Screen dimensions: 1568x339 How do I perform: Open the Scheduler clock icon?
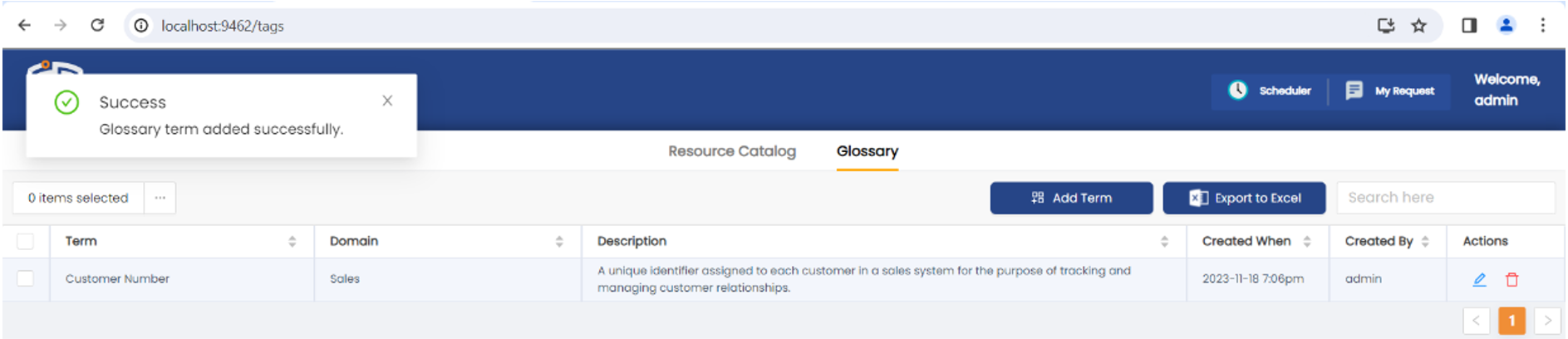click(1238, 91)
